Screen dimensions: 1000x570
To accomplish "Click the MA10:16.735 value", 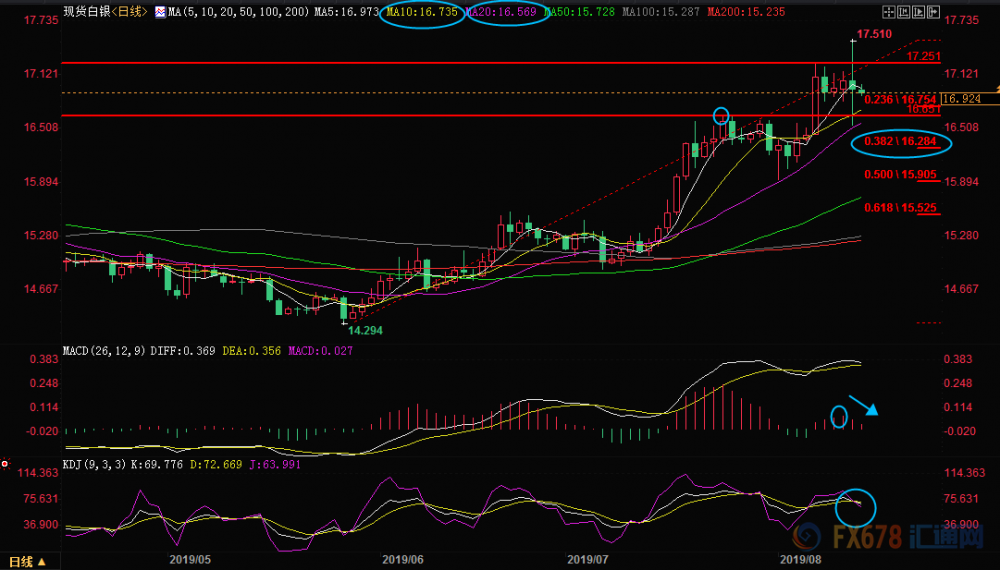I will pyautogui.click(x=422, y=12).
